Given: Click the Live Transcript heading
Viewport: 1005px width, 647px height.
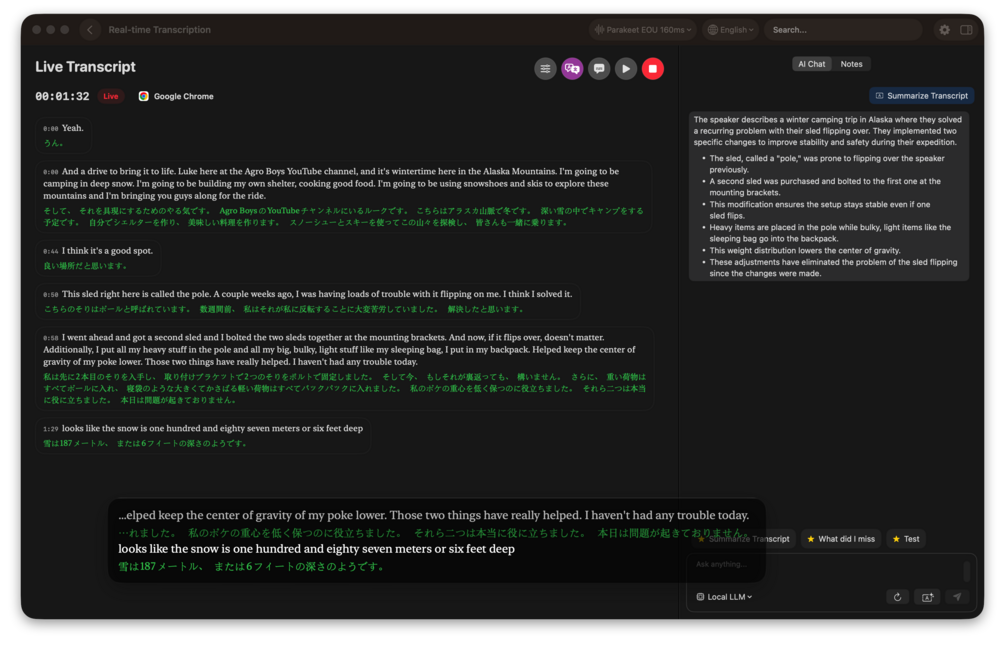Looking at the screenshot, I should (85, 67).
